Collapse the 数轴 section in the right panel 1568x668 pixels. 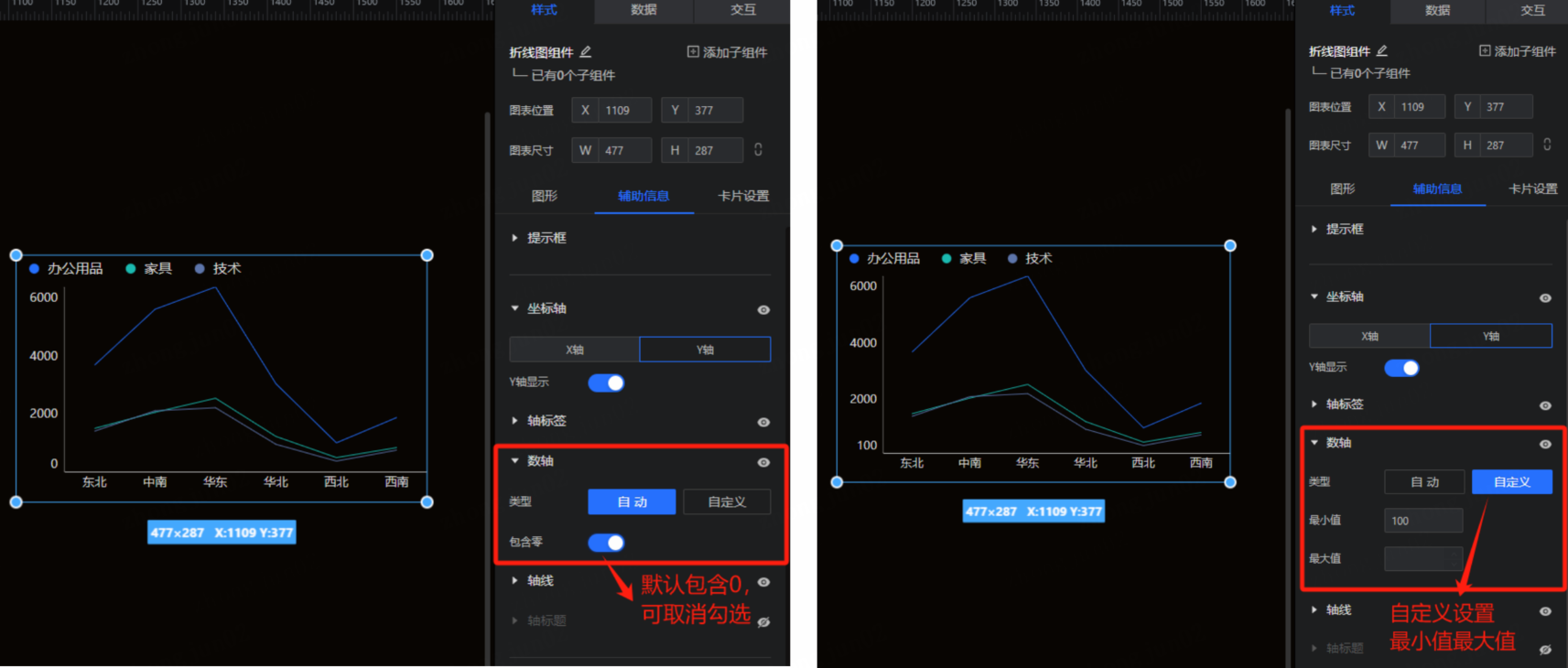(1314, 443)
